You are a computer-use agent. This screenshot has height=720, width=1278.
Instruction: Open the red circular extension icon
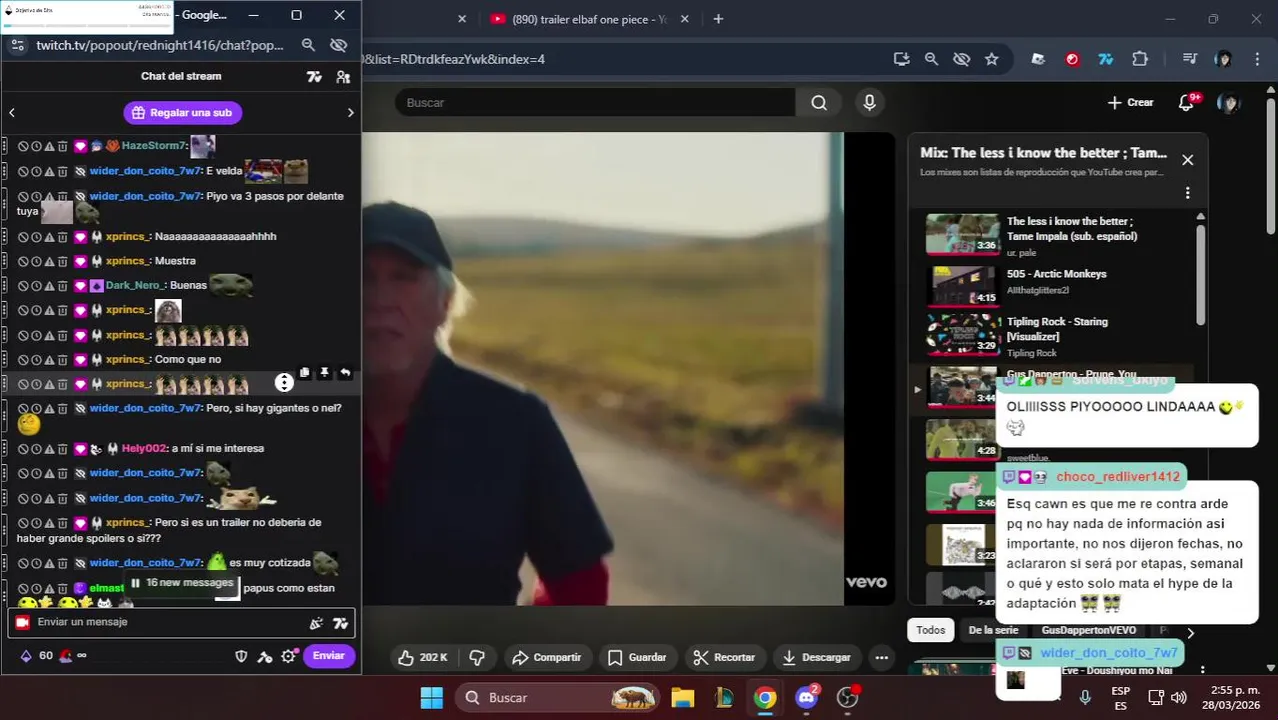click(1072, 59)
